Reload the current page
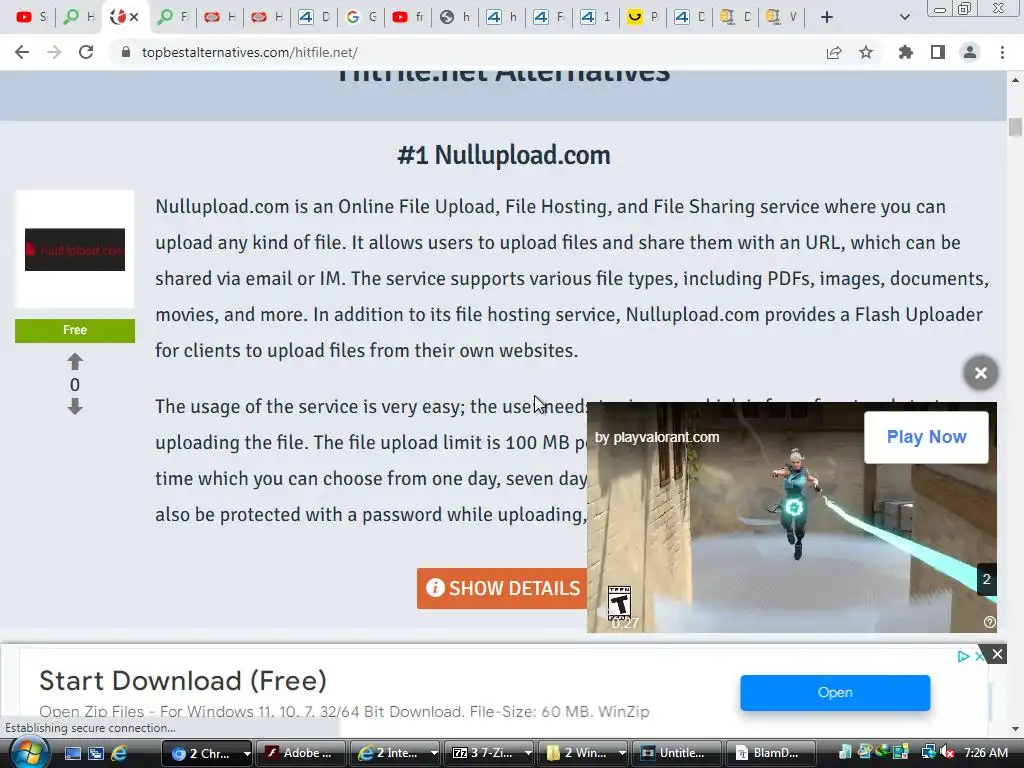The image size is (1024, 768). [x=86, y=52]
